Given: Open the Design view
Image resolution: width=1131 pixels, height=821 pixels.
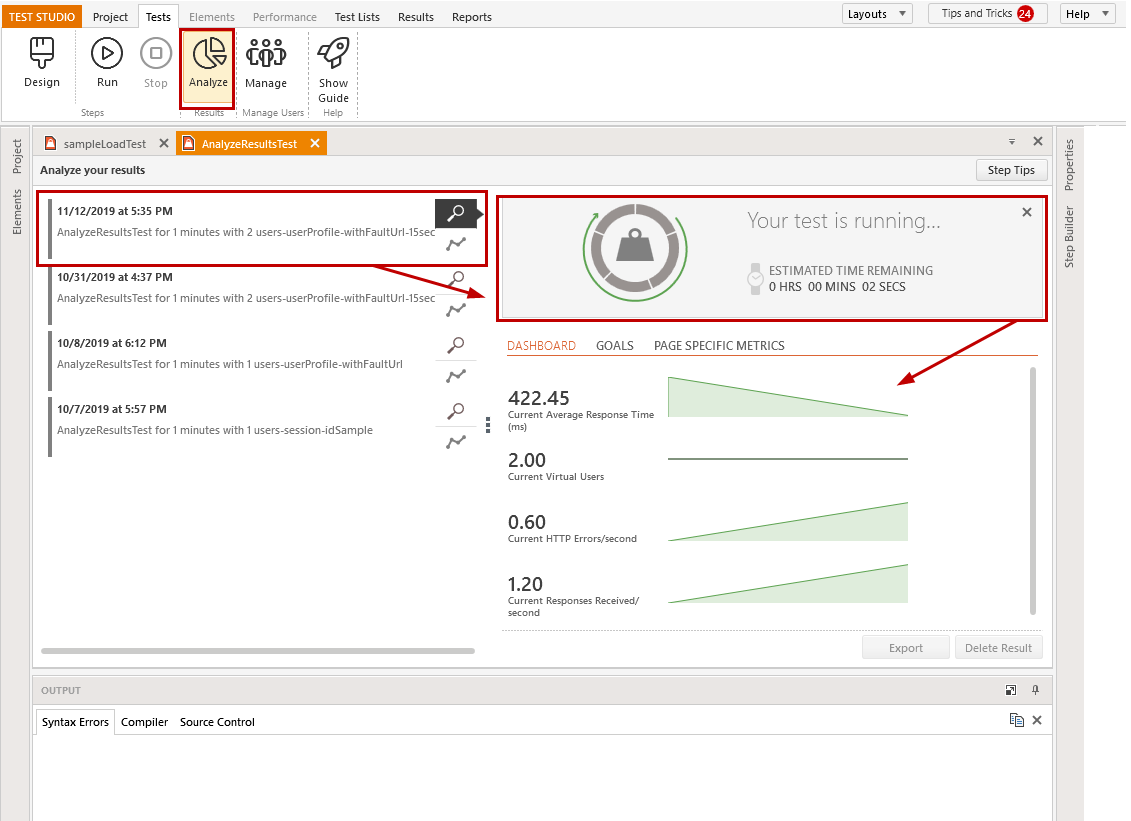Looking at the screenshot, I should 42,63.
